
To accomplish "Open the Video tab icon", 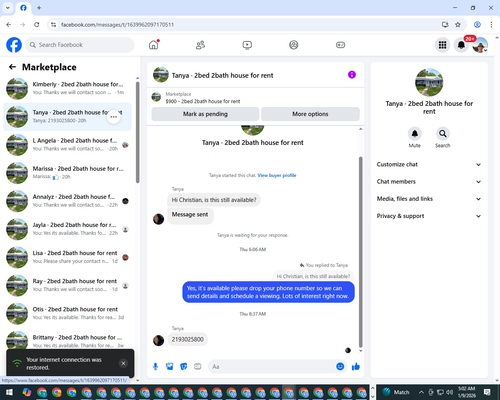I will point(247,45).
